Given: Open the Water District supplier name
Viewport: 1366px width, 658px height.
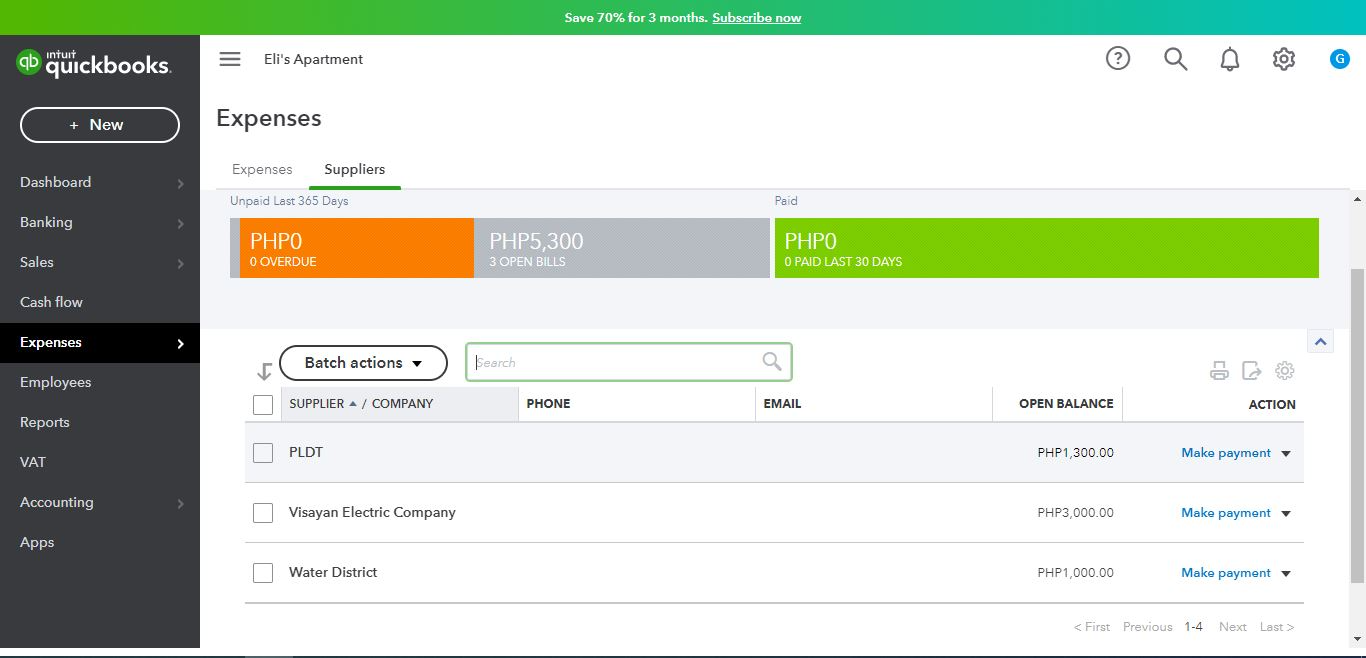Looking at the screenshot, I should [333, 572].
